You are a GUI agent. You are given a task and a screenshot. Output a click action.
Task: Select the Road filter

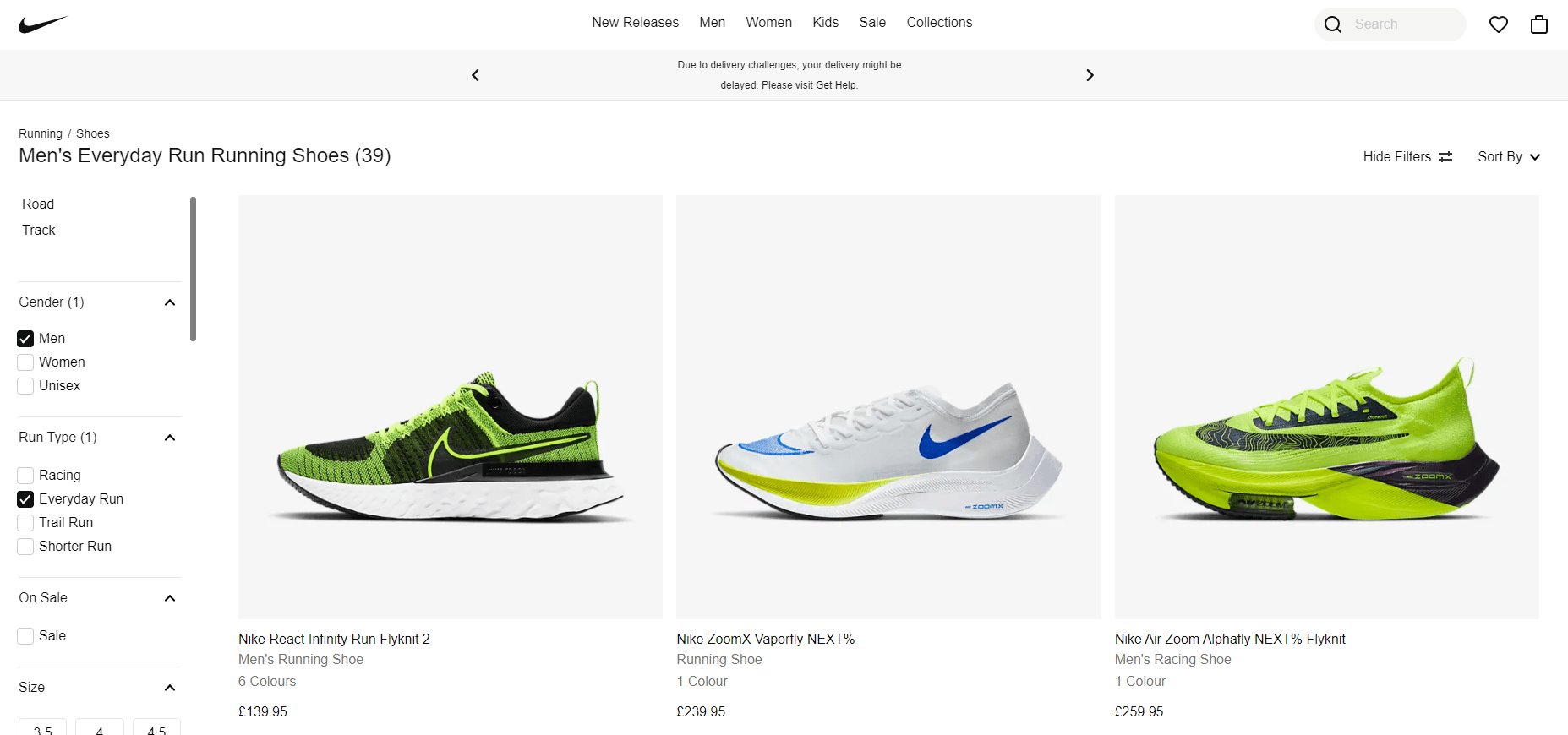point(38,204)
